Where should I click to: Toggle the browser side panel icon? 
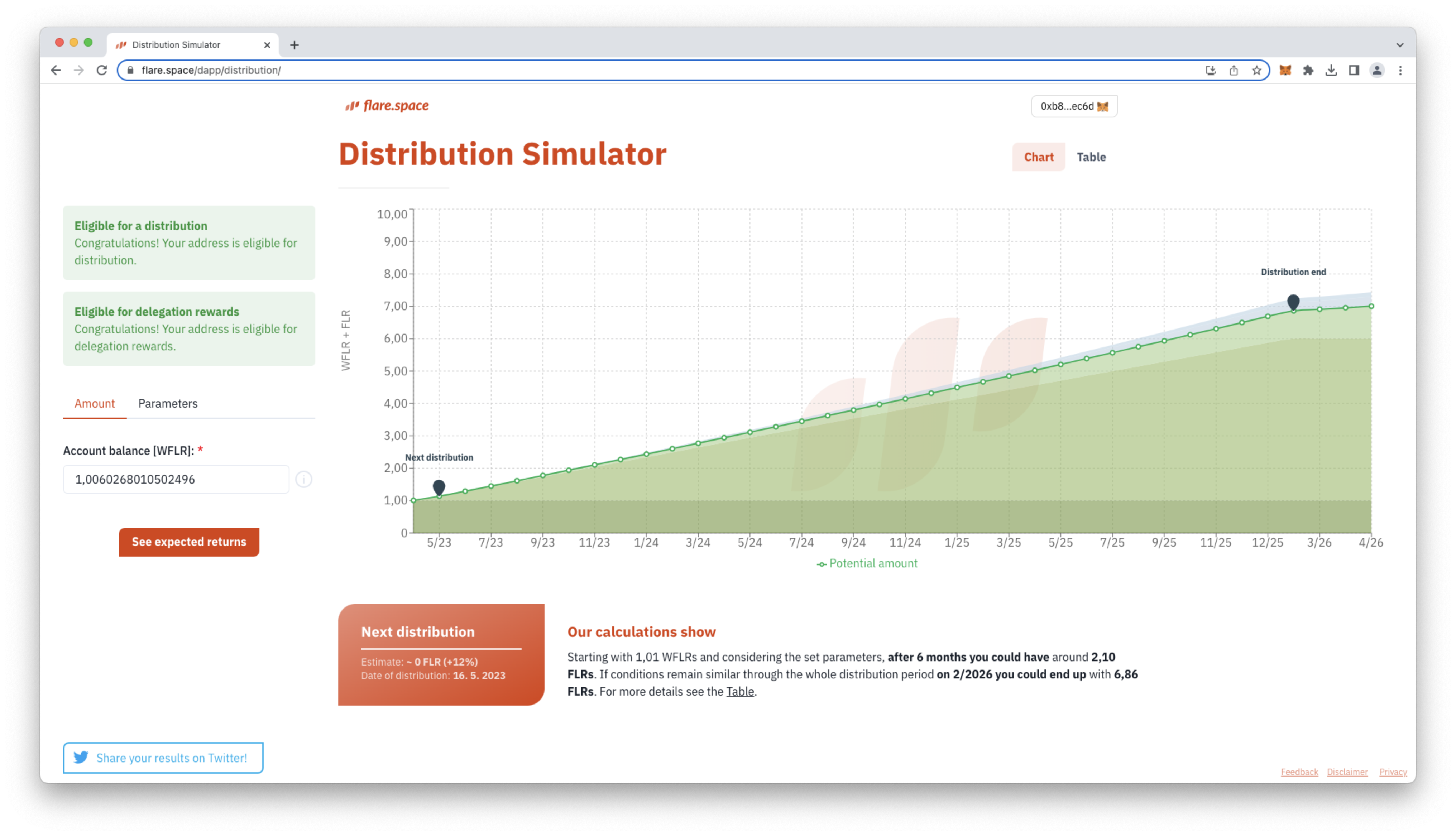point(1354,70)
